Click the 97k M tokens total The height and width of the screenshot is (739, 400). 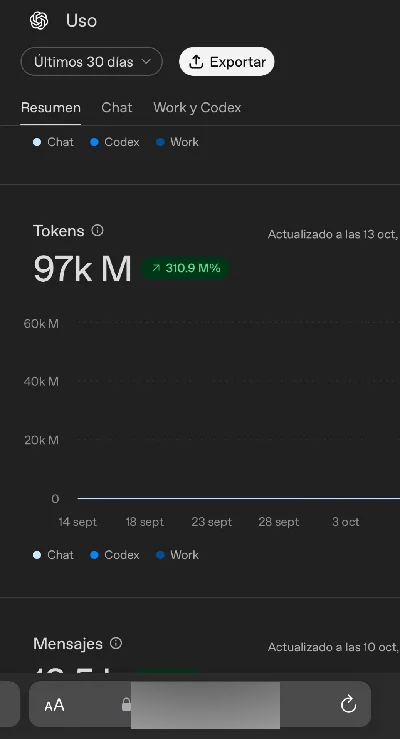click(82, 269)
